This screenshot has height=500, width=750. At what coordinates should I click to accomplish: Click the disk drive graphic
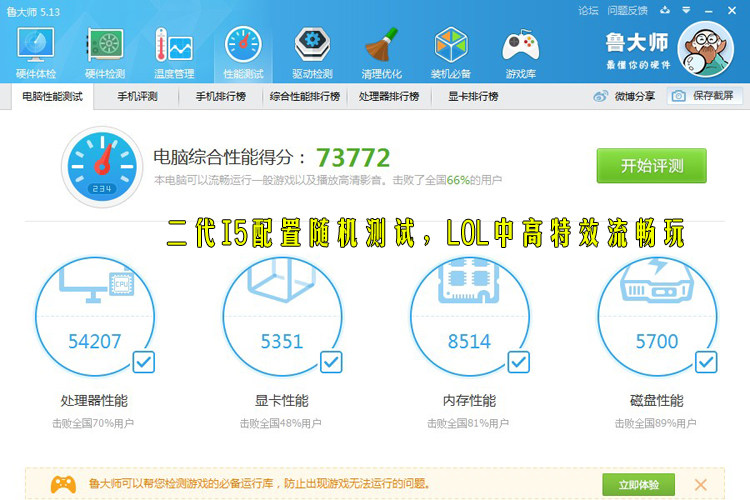656,282
